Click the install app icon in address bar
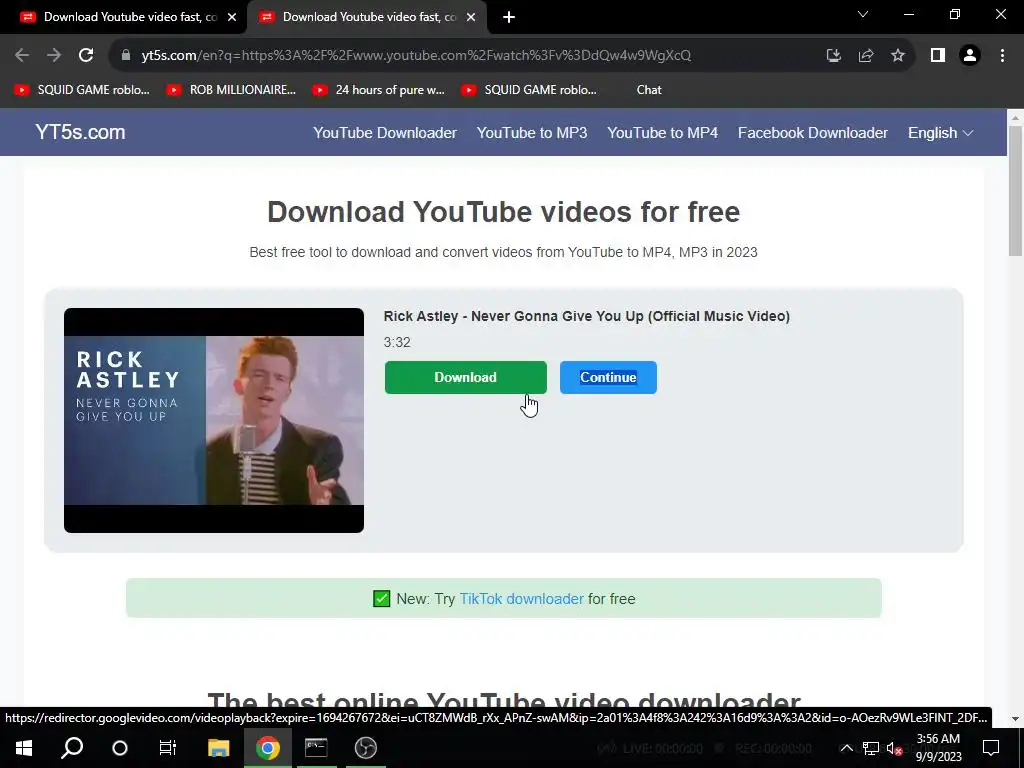 (833, 56)
